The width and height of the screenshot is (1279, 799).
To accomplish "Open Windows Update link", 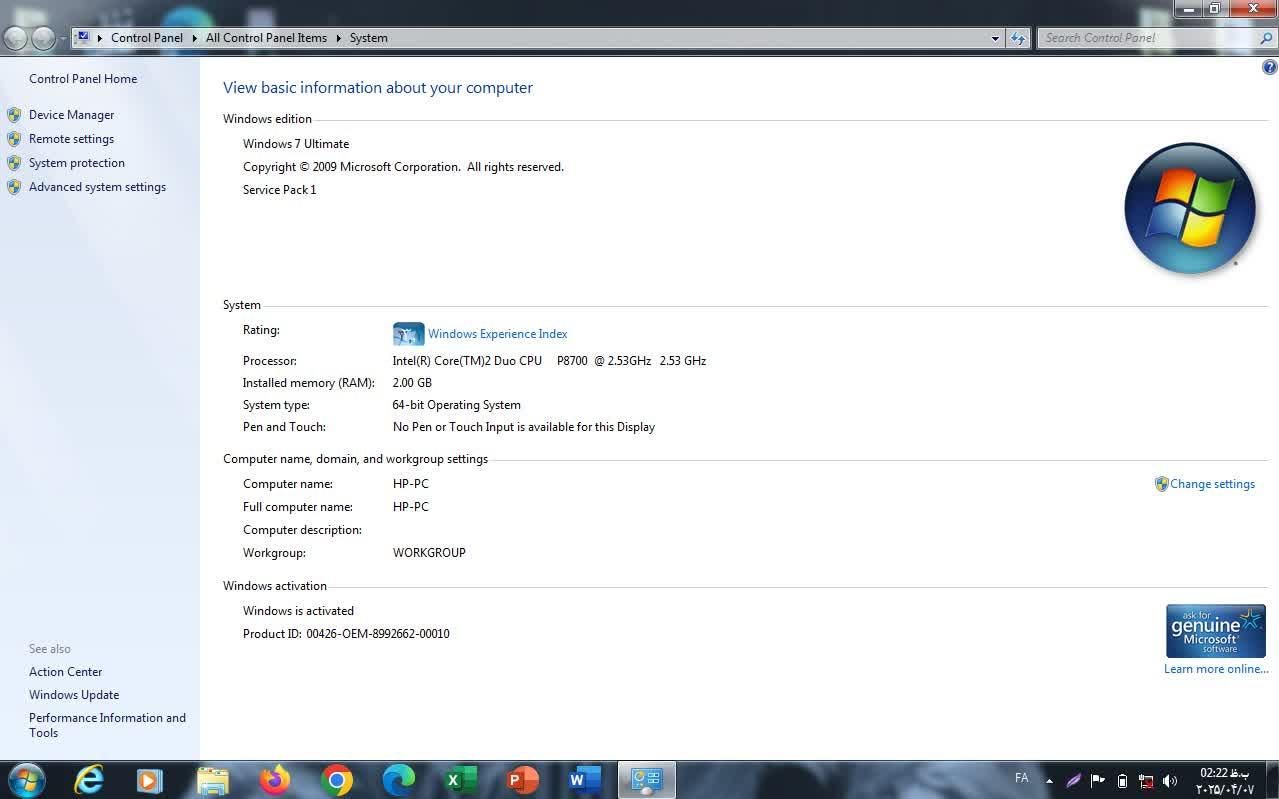I will 74,695.
